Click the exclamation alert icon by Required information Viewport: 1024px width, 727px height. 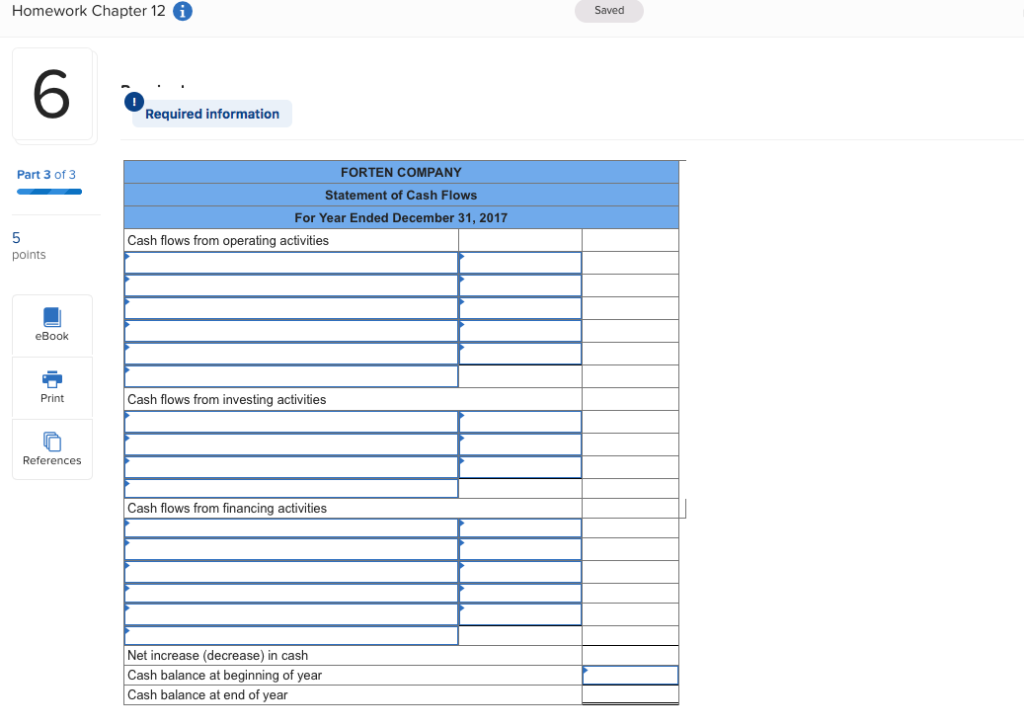(x=134, y=102)
